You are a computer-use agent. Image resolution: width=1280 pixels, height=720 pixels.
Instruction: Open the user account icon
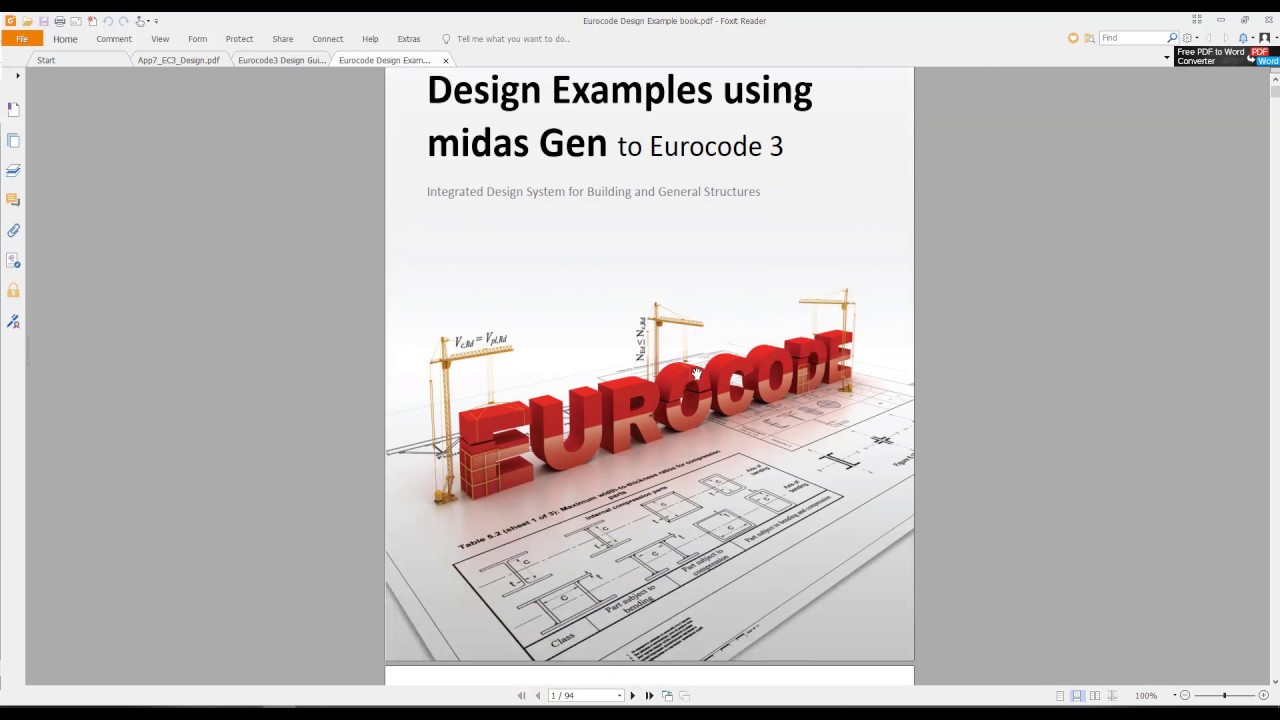(x=1264, y=38)
